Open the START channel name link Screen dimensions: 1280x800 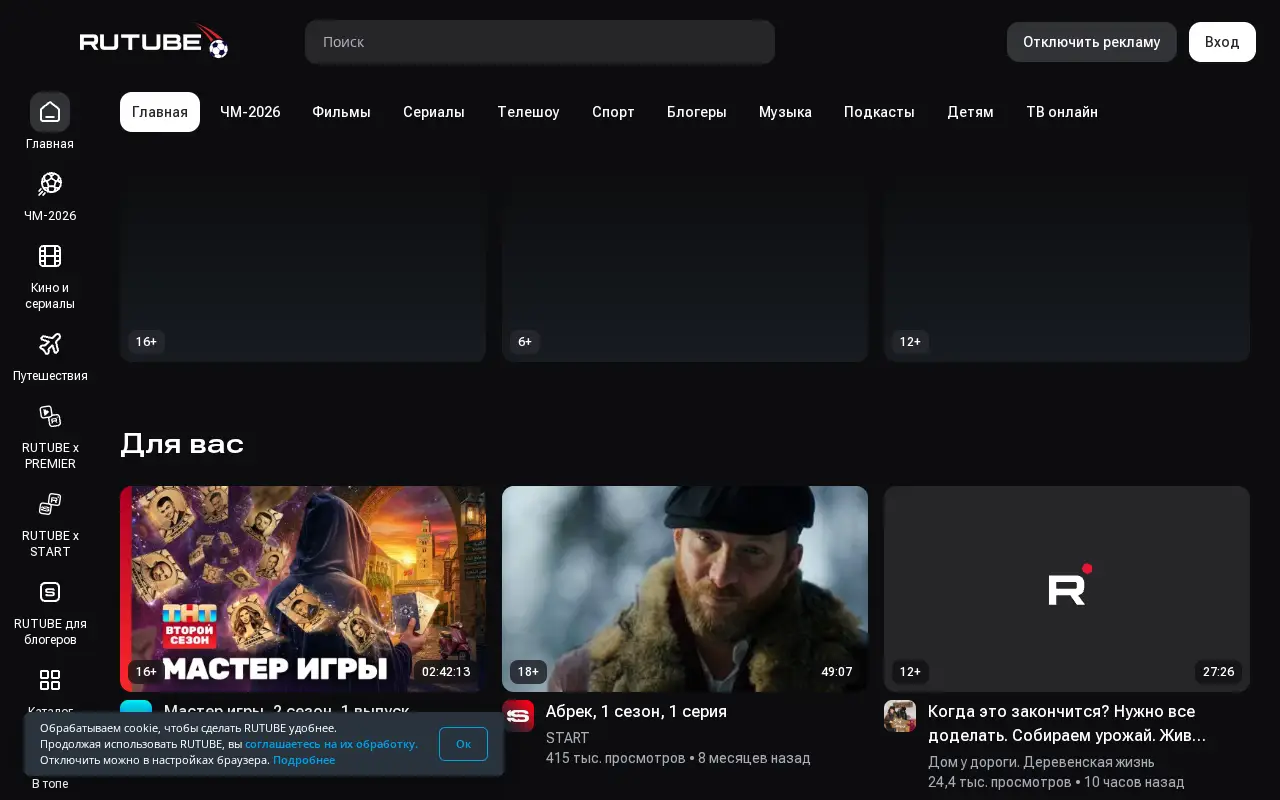click(x=568, y=738)
